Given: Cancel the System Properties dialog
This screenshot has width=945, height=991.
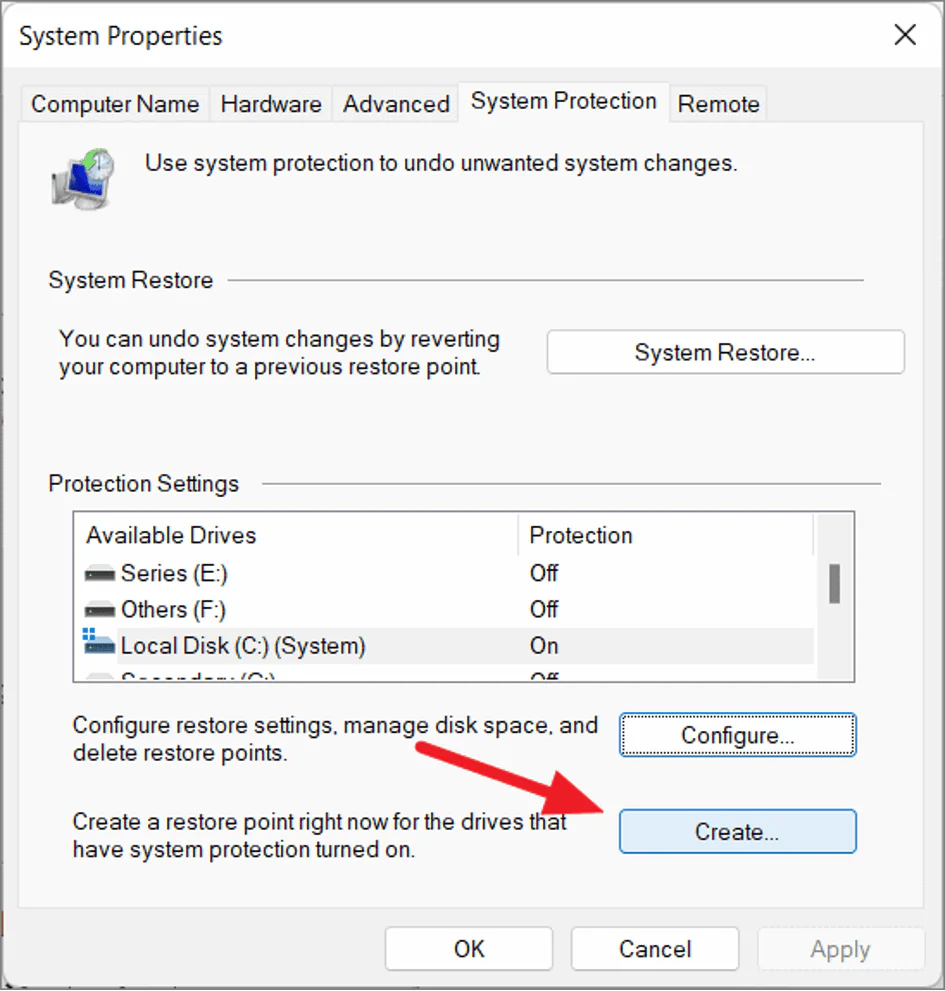Looking at the screenshot, I should coord(655,949).
